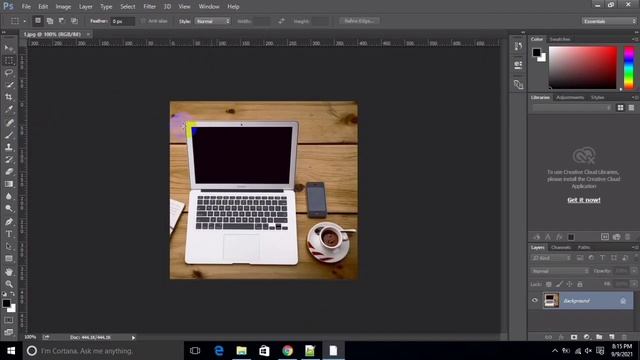Swap foreground and background colors
Screen dimensions: 640x360
click(x=13, y=294)
